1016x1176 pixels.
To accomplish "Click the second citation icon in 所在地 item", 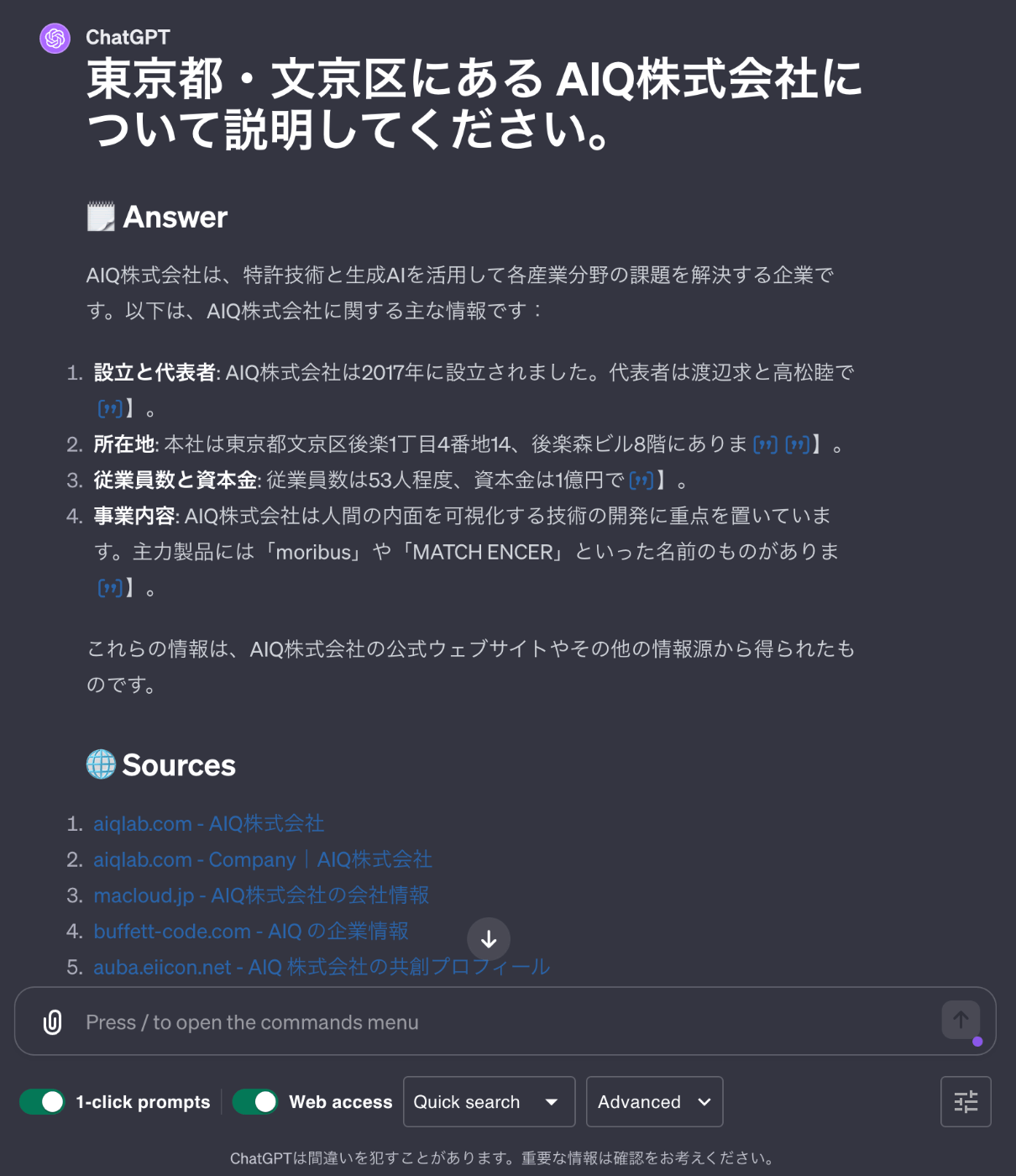I will (x=797, y=444).
